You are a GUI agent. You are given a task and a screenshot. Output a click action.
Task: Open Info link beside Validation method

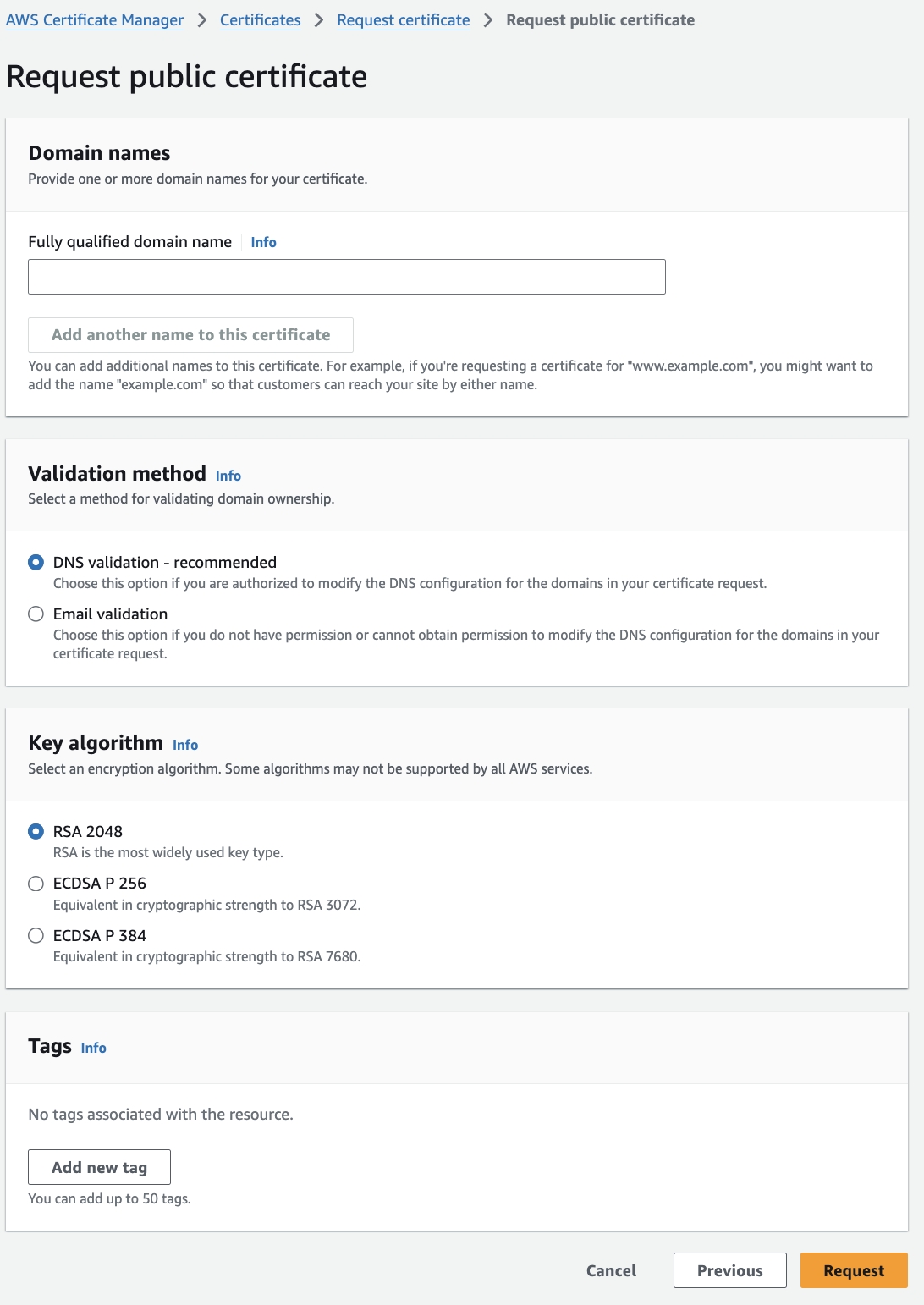228,476
